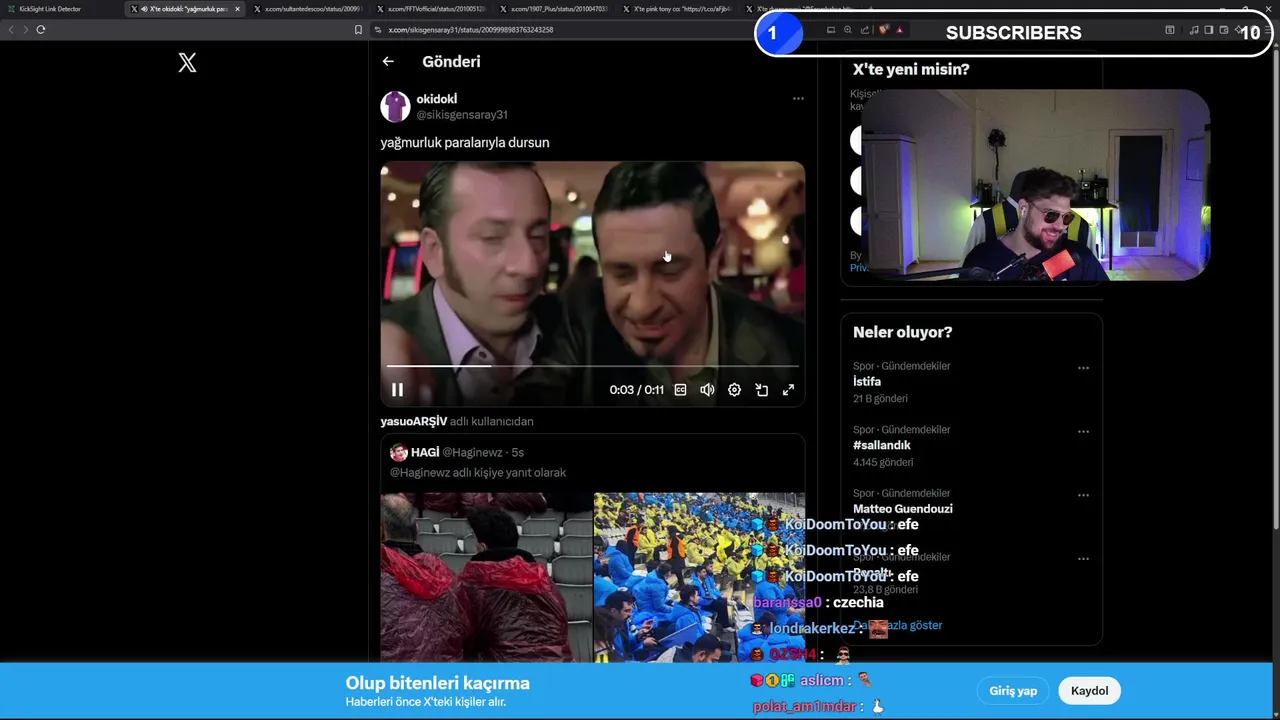1280x720 pixels.
Task: Open more options for İstifa trend
Action: pos(1083,368)
